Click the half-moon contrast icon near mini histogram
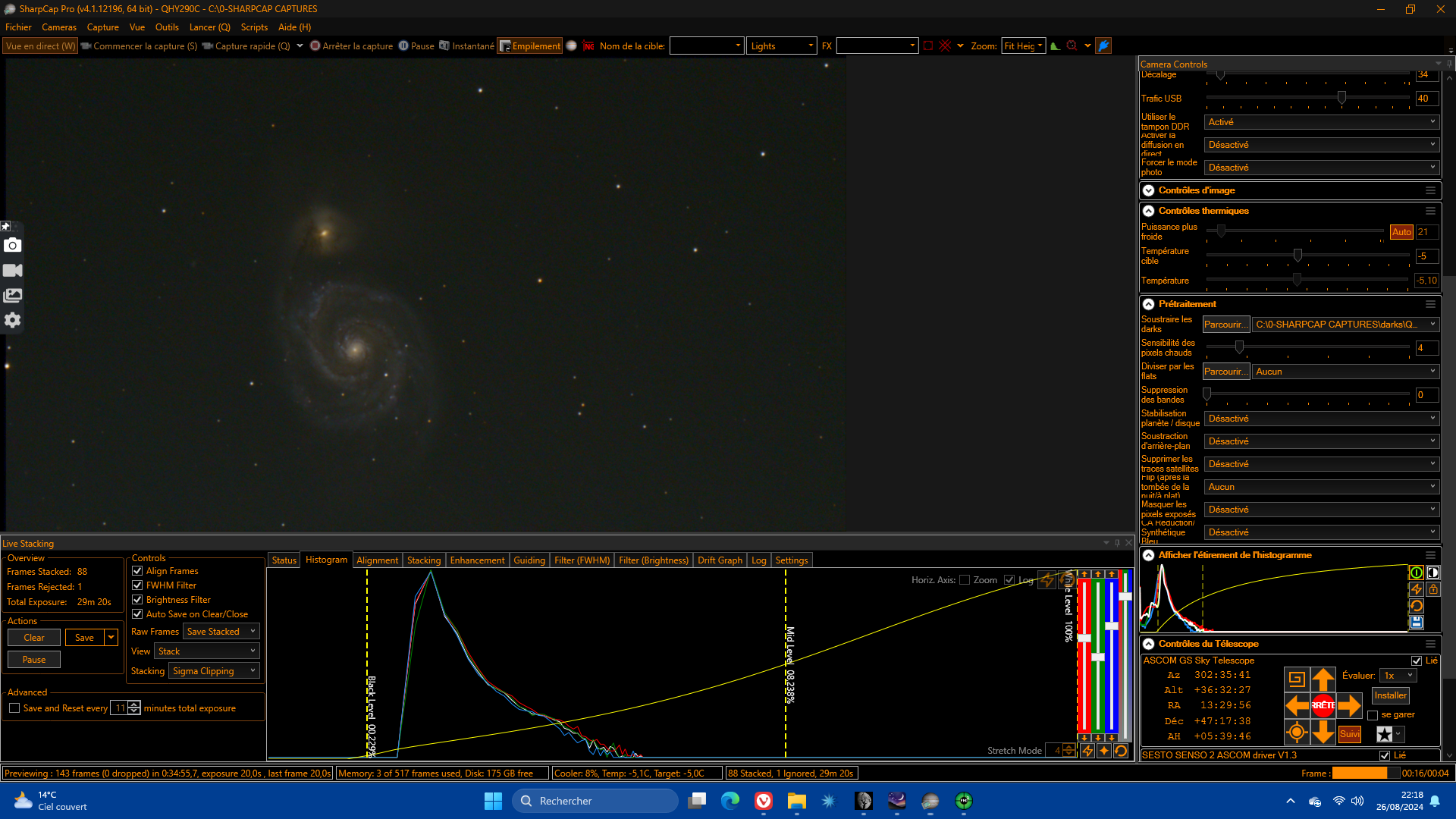This screenshot has width=1456, height=819. (1432, 573)
